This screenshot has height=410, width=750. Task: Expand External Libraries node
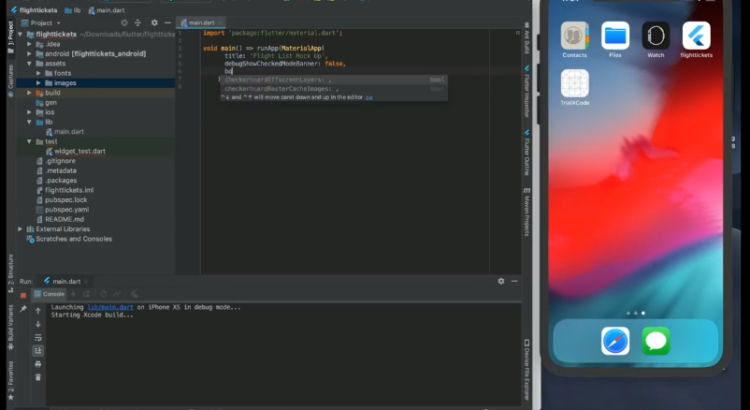[21, 229]
